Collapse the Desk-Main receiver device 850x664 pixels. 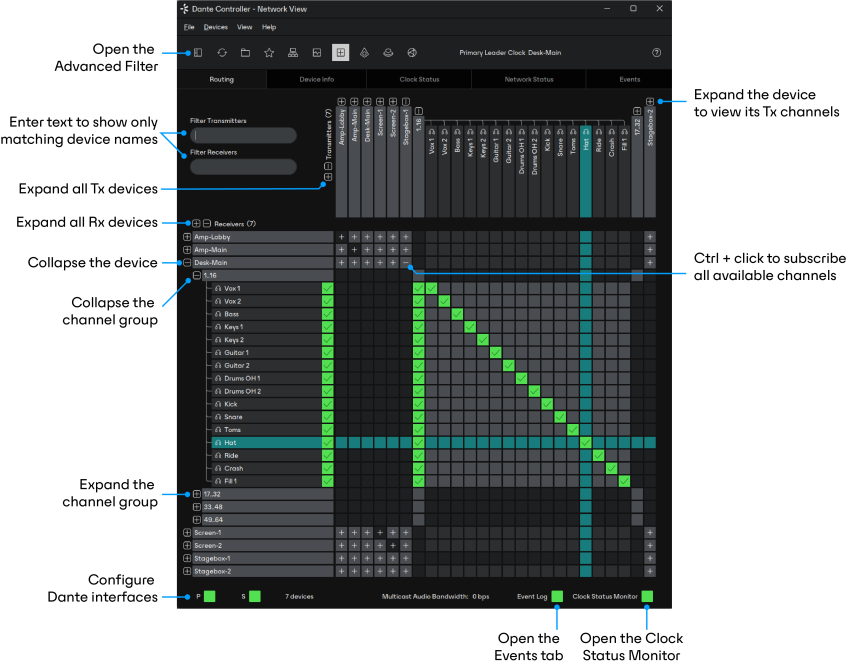point(187,262)
